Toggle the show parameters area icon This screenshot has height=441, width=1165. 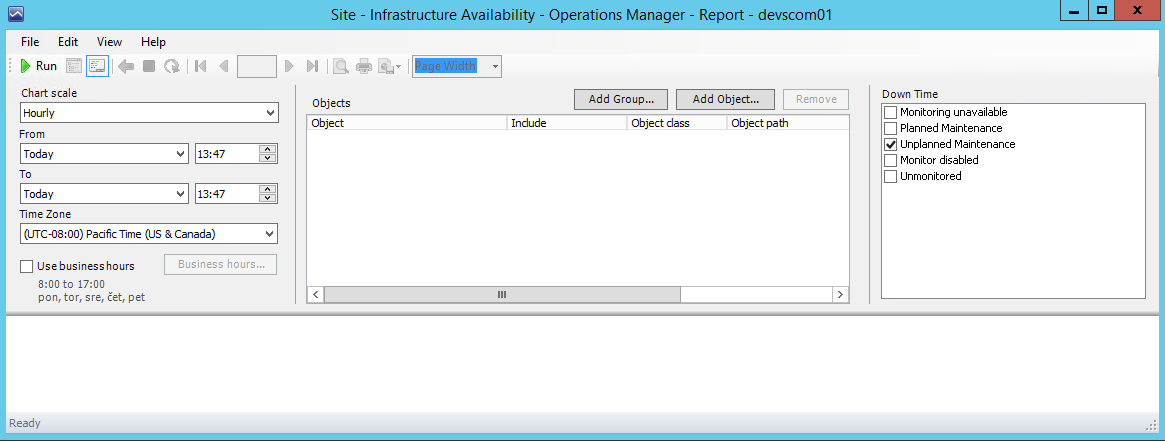tap(97, 66)
